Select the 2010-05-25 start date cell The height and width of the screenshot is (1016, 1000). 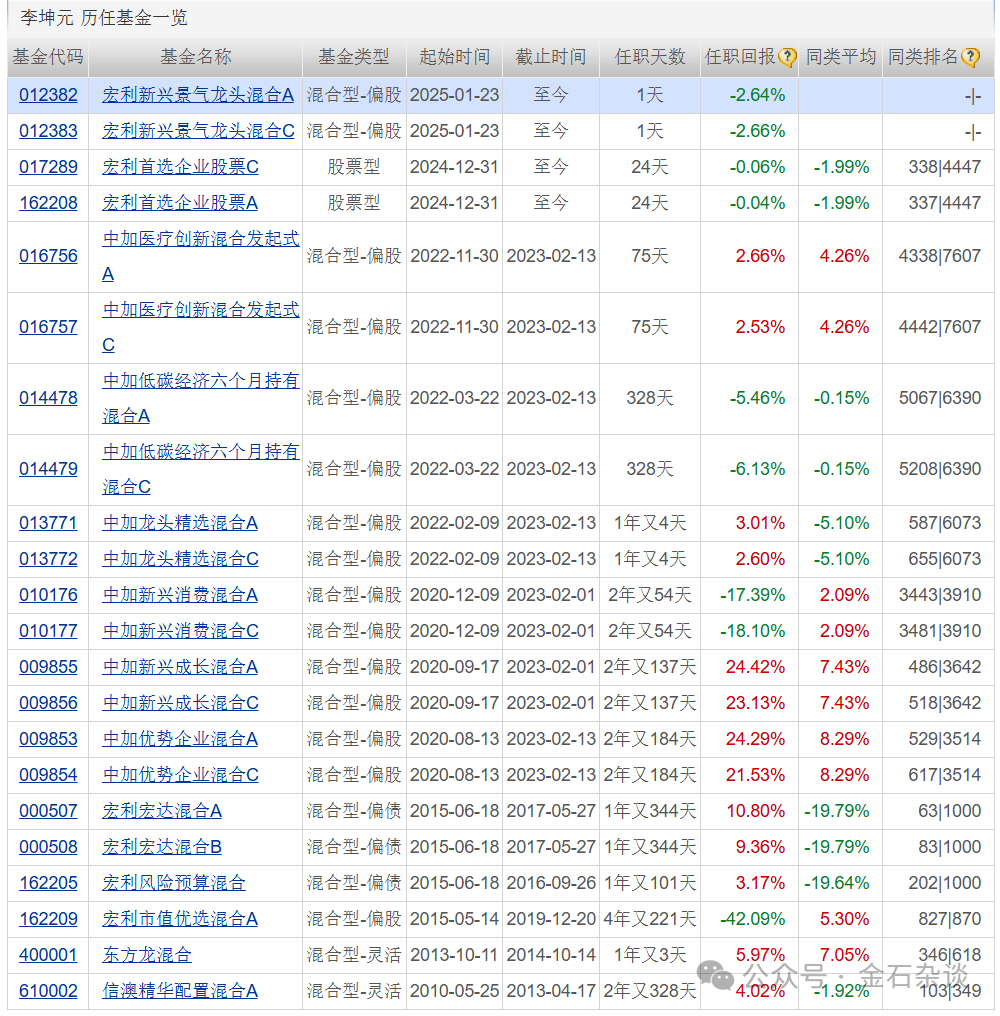pyautogui.click(x=454, y=991)
